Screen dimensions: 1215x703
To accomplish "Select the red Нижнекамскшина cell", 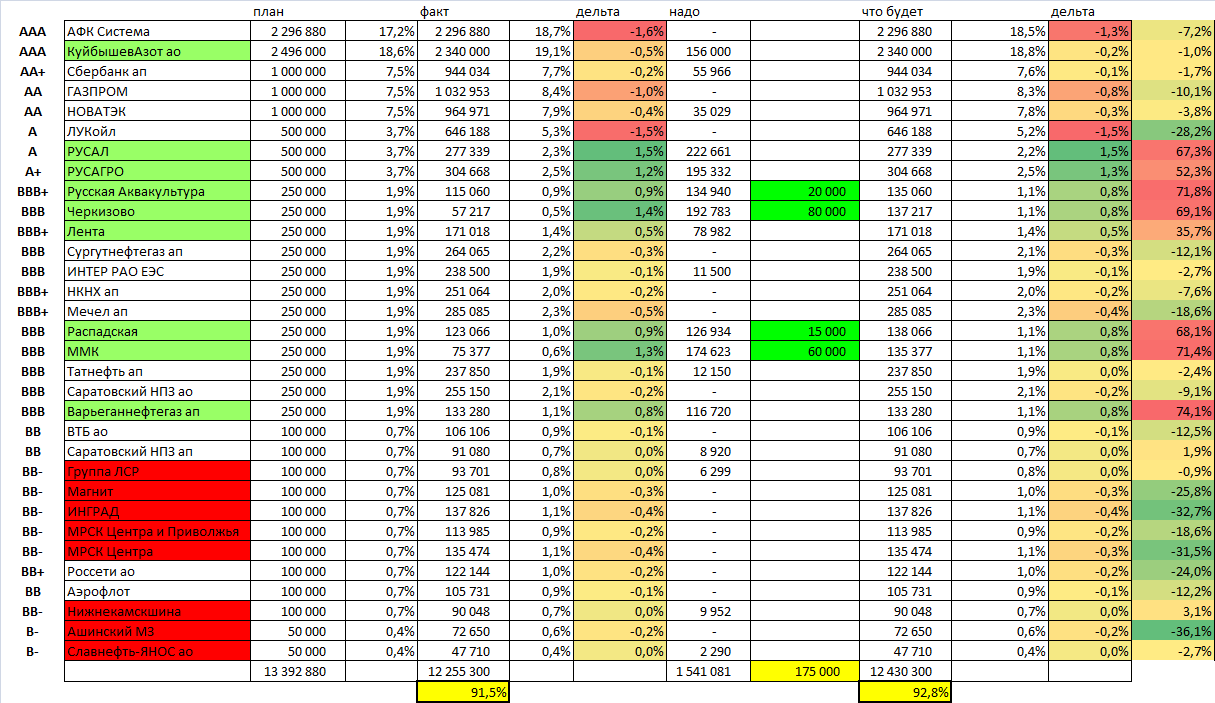I will (x=156, y=611).
